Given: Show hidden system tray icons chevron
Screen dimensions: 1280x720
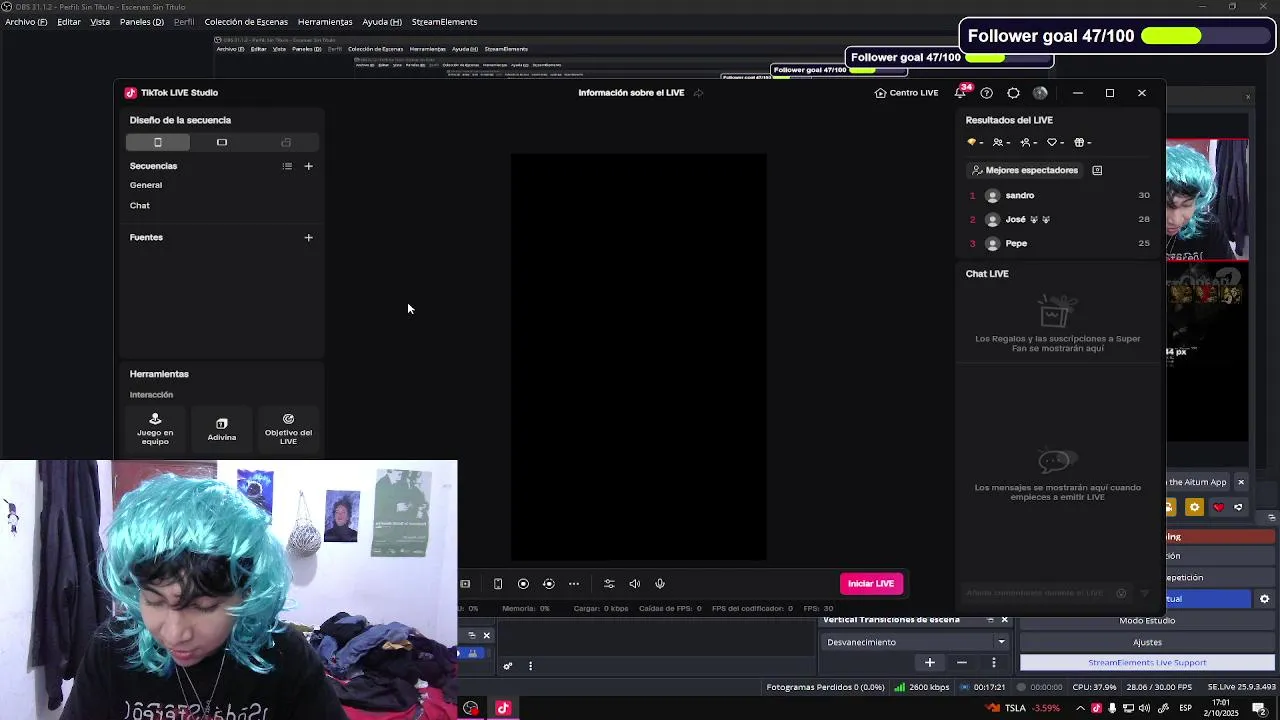Looking at the screenshot, I should click(1080, 709).
